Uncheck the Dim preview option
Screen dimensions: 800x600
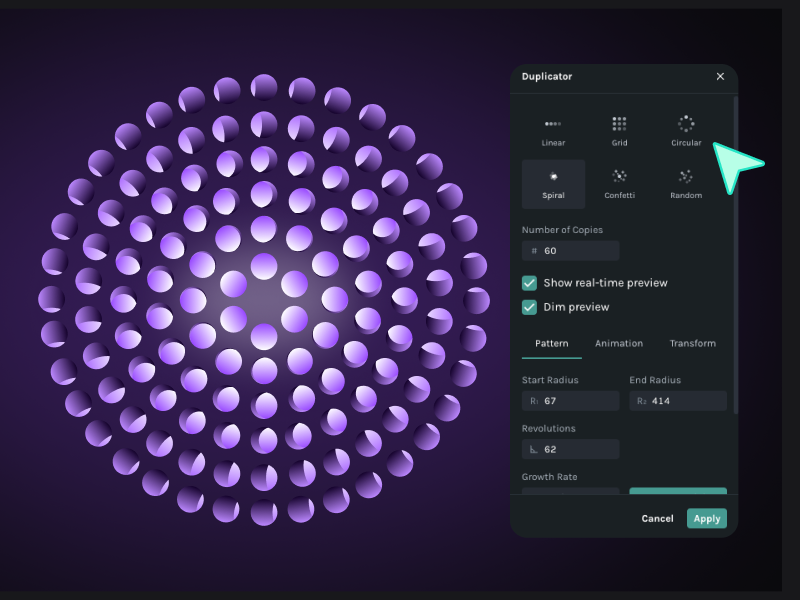[530, 307]
